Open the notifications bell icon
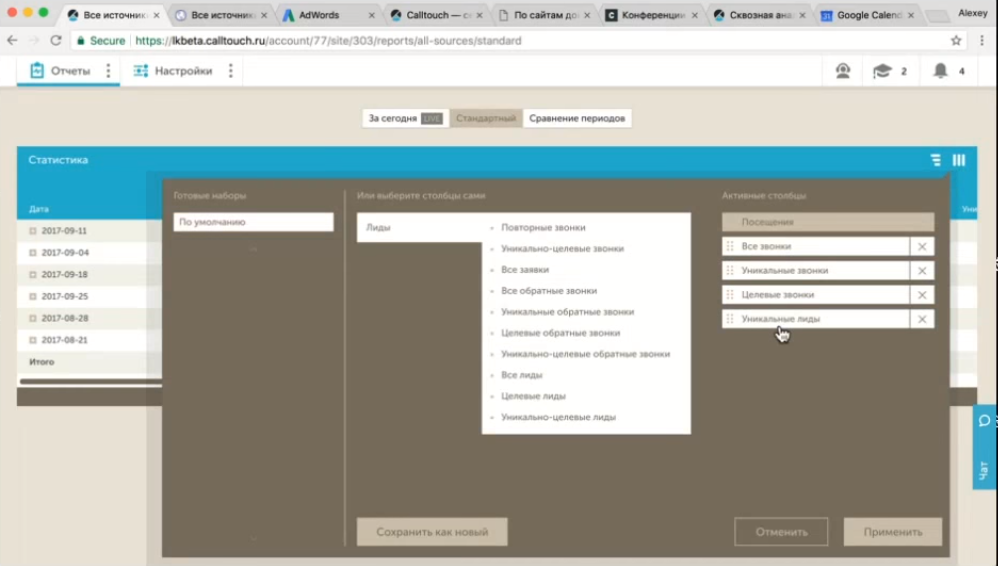998x566 pixels. (940, 71)
